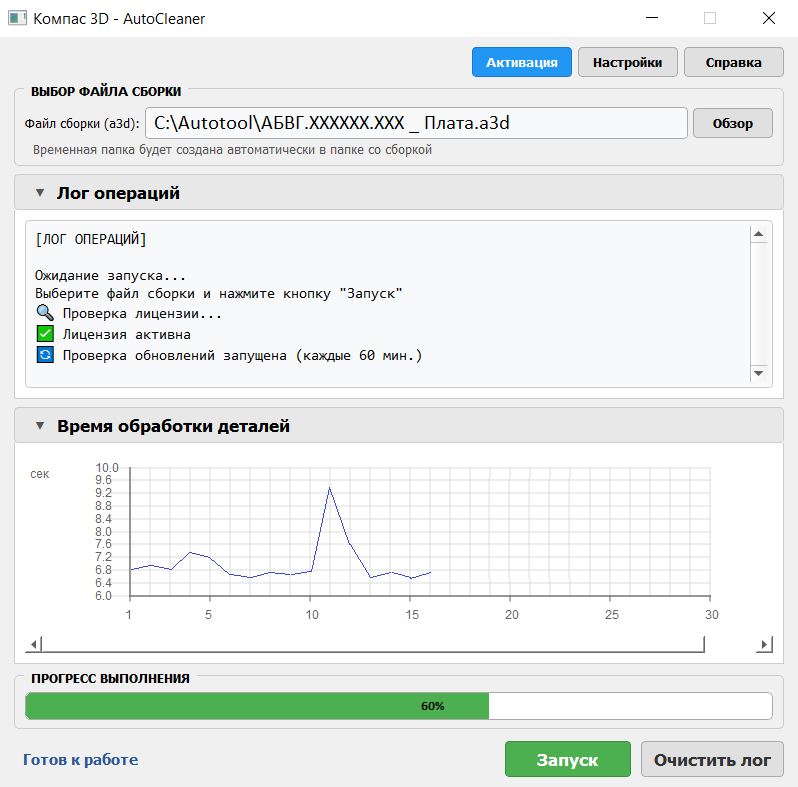Close the AutoCleaner window
Screen dimensions: 798x787
tap(769, 18)
